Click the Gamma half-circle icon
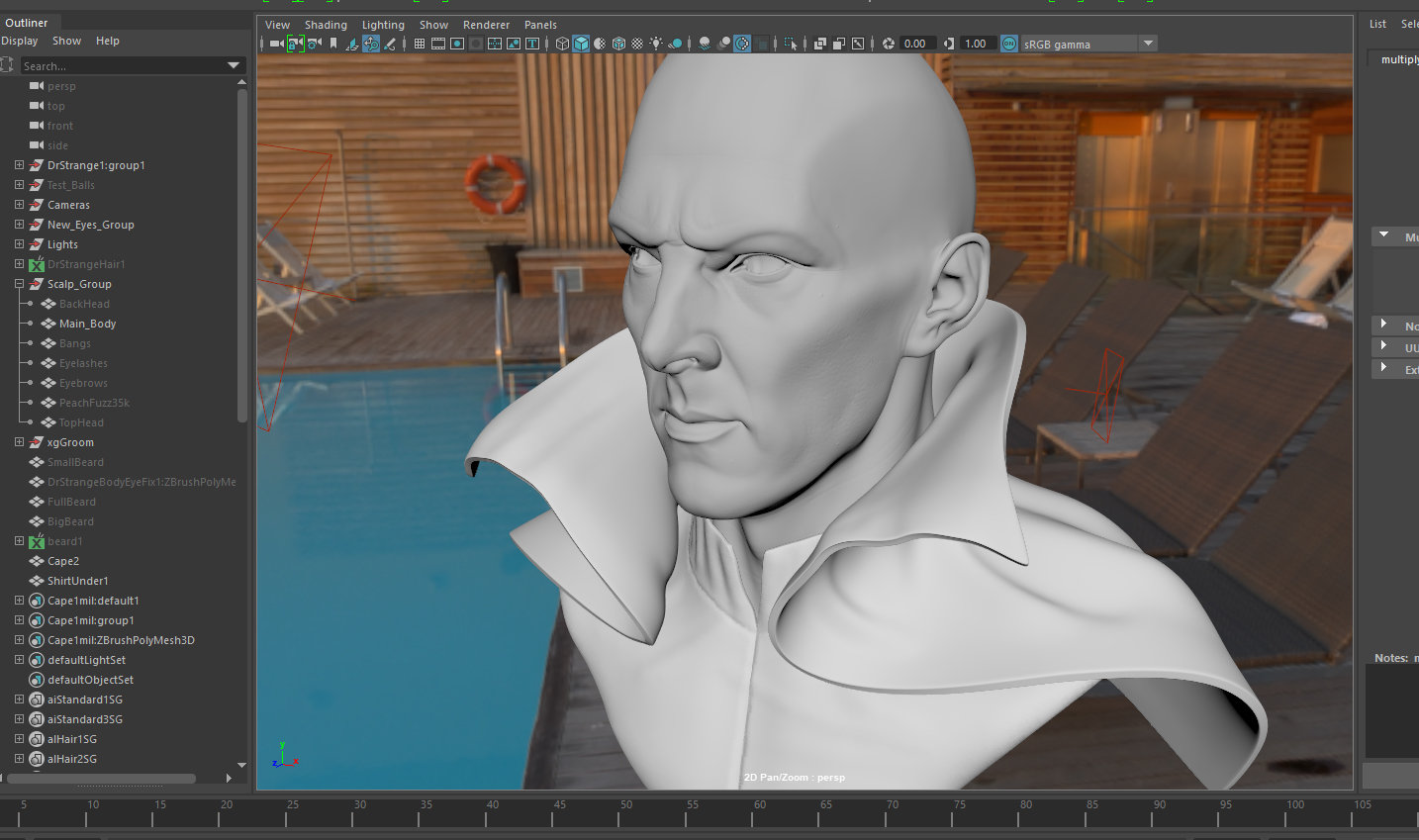Viewport: 1419px width, 840px height. point(949,44)
